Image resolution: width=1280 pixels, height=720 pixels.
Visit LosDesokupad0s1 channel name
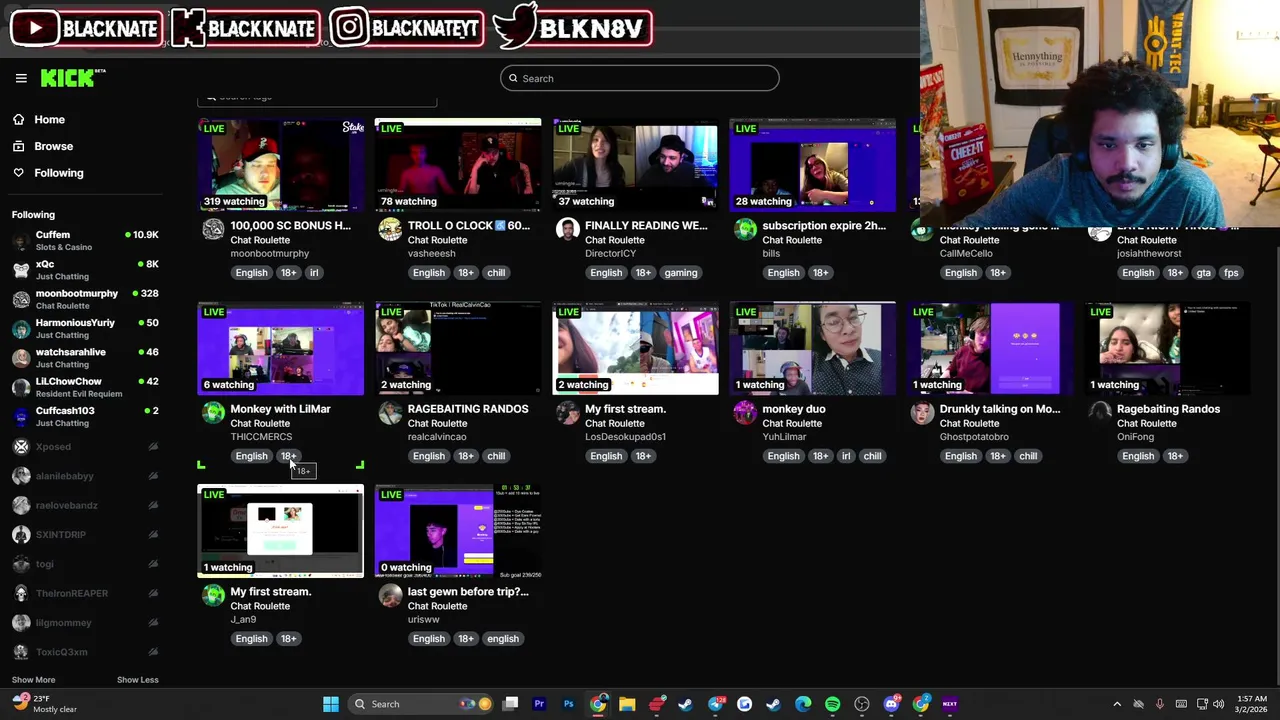coord(625,437)
